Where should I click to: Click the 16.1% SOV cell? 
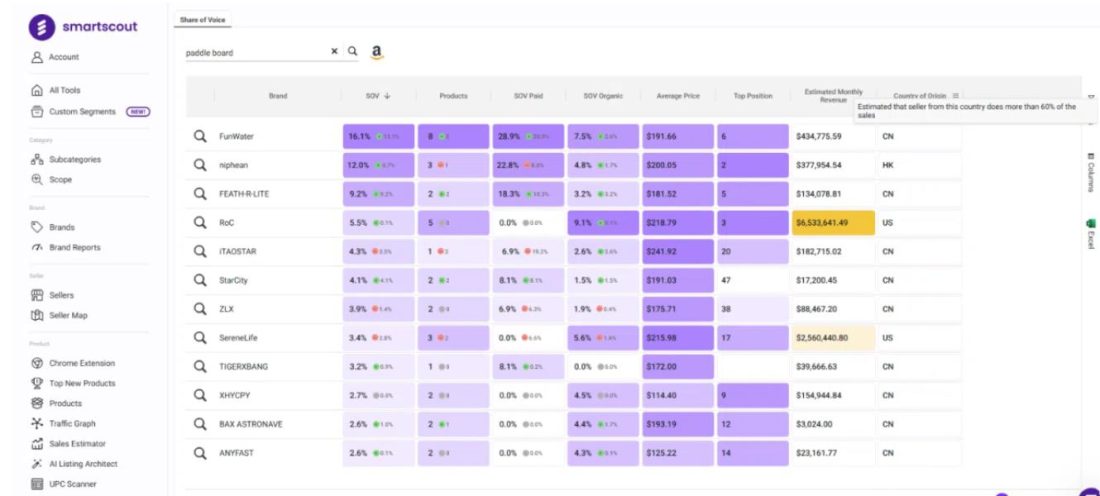379,137
